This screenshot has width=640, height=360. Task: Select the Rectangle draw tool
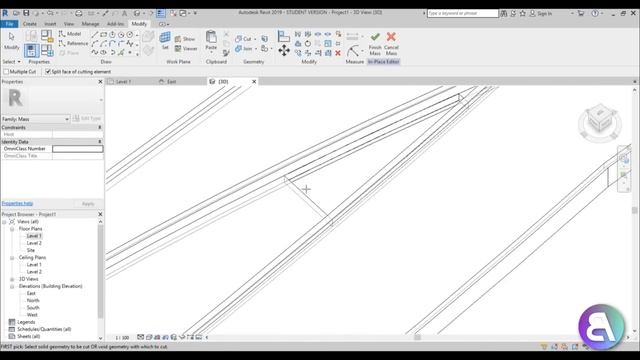[x=103, y=35]
